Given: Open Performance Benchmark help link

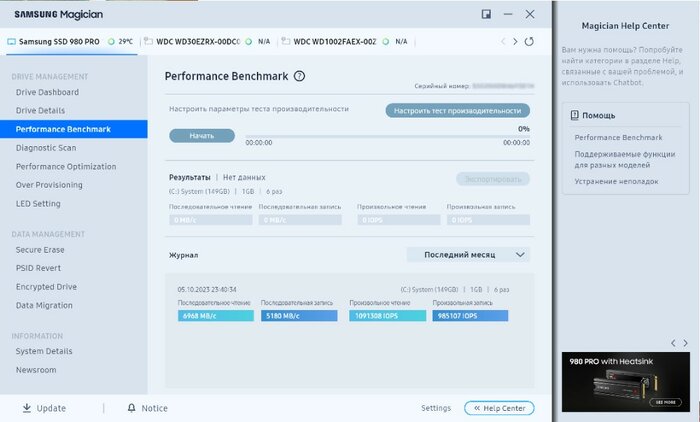Looking at the screenshot, I should click(618, 138).
